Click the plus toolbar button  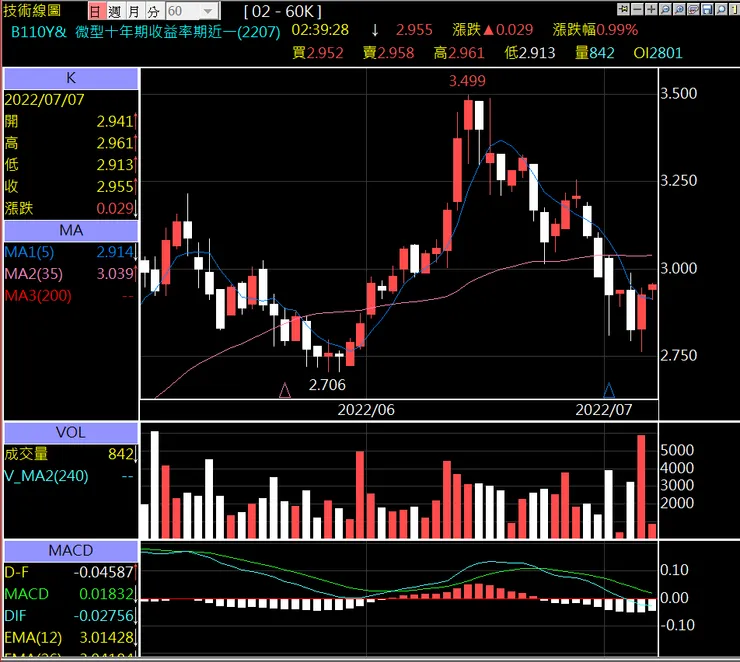651,9
